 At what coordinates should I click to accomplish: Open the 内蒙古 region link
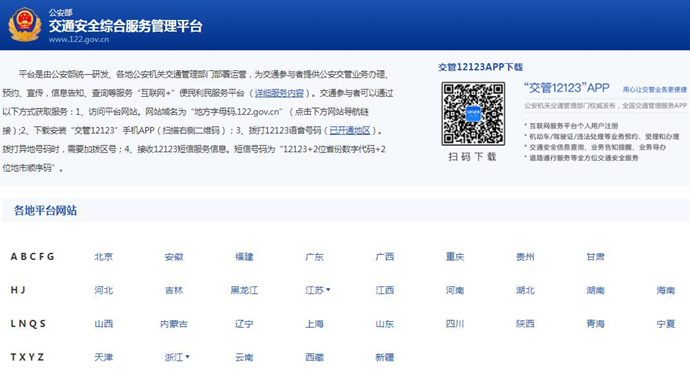pos(174,324)
